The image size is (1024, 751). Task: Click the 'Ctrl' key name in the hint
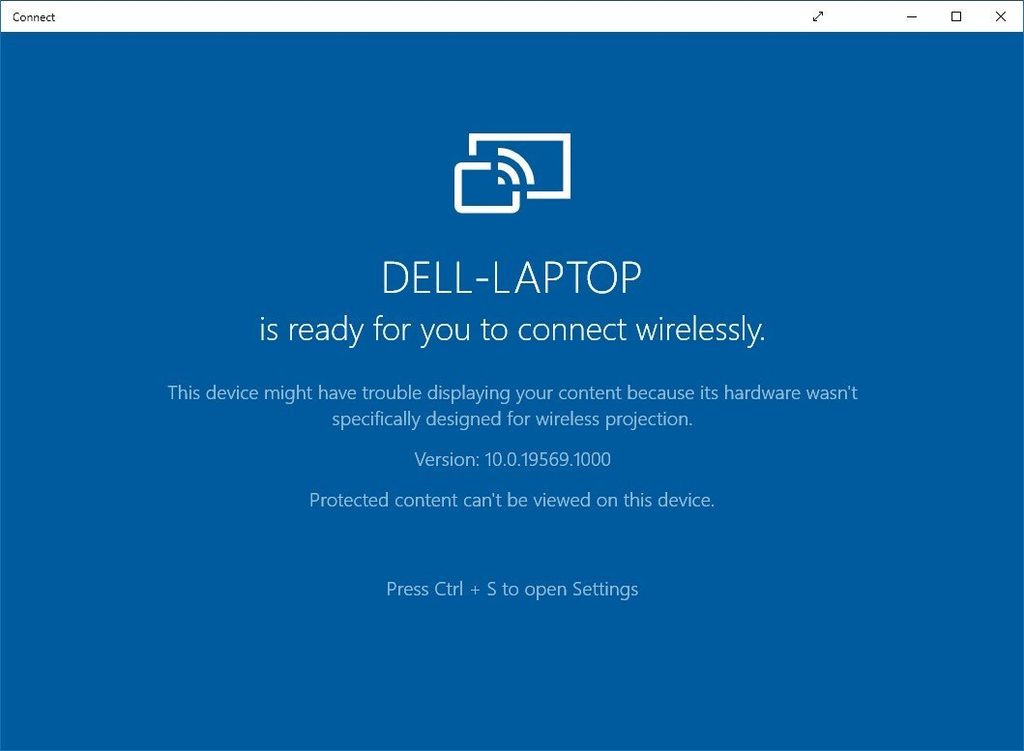(449, 589)
